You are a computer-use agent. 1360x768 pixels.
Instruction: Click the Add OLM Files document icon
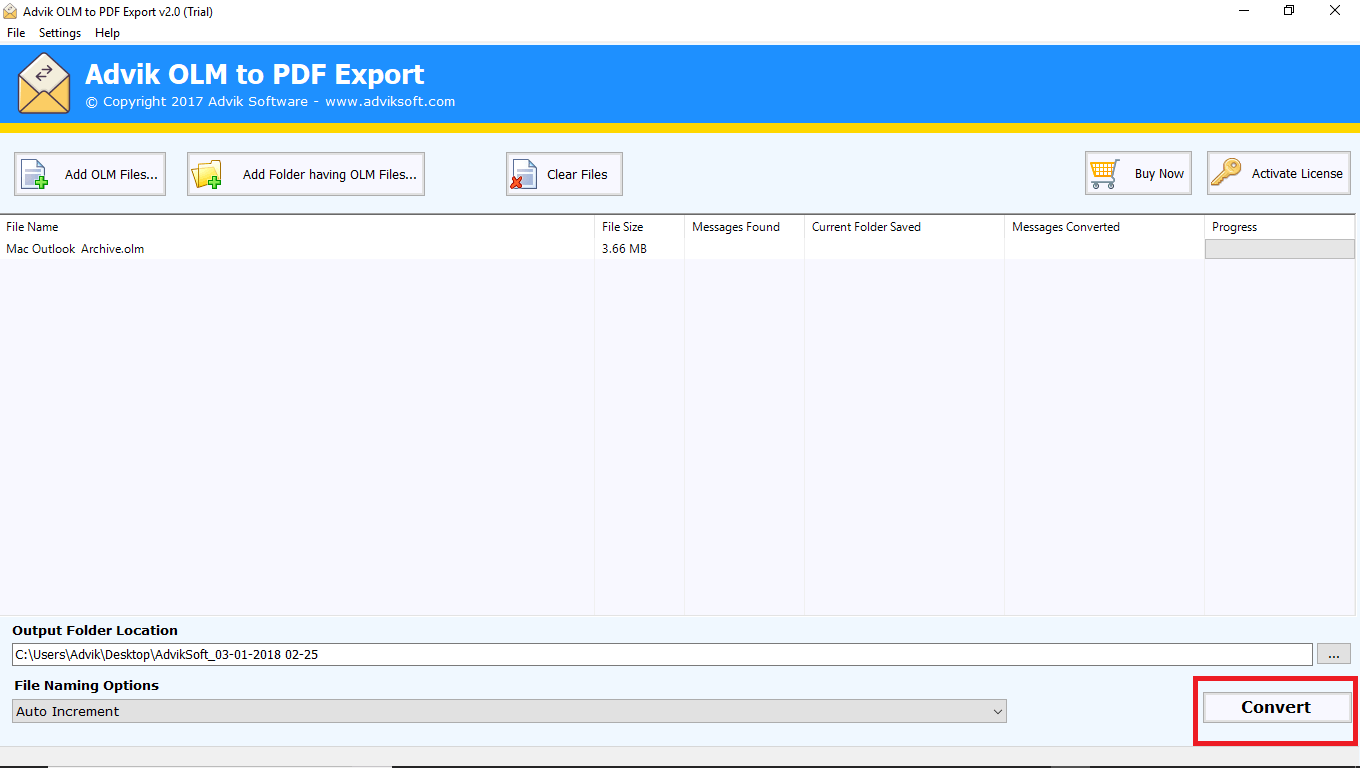[x=35, y=174]
